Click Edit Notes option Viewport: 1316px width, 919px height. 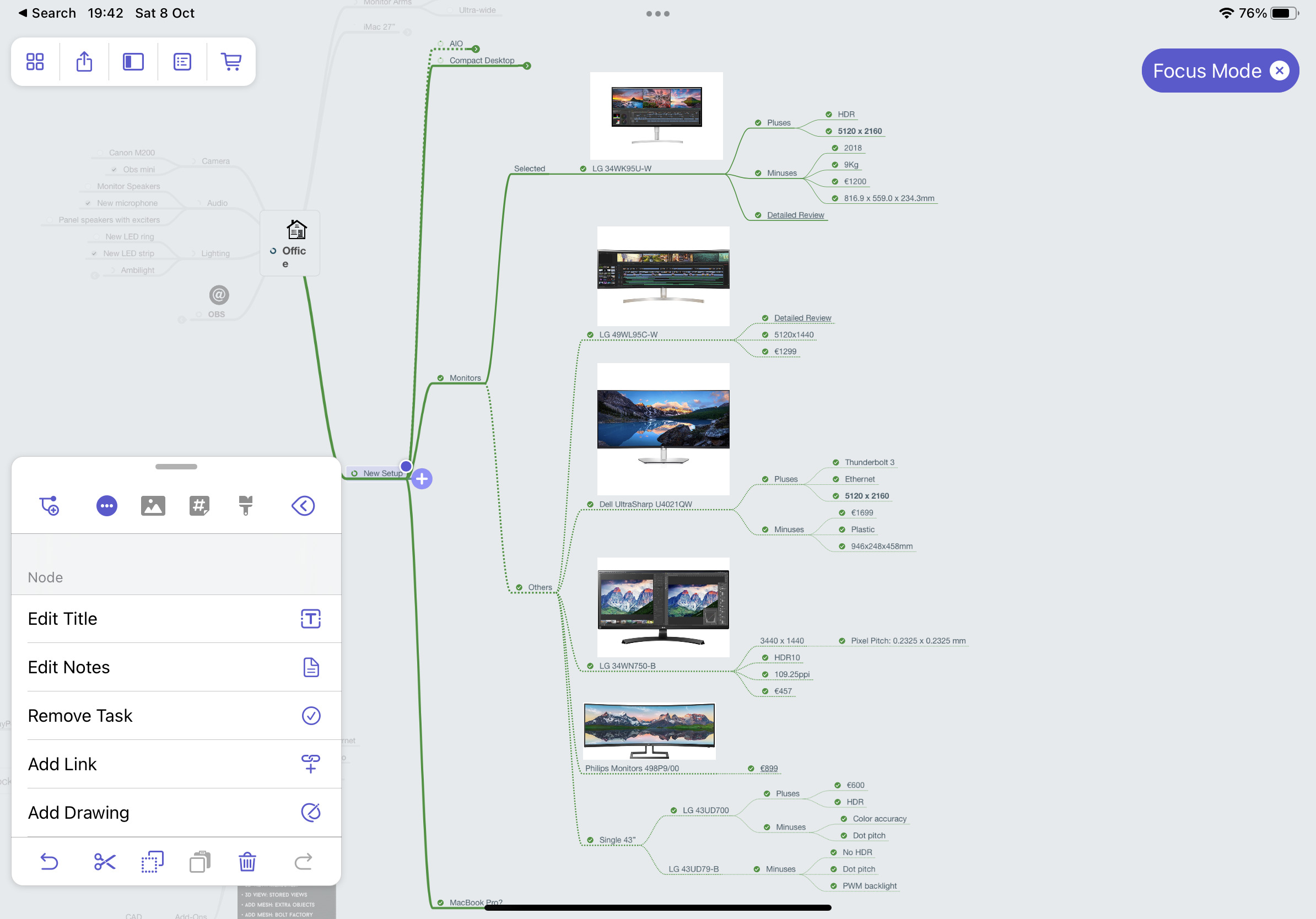click(176, 667)
